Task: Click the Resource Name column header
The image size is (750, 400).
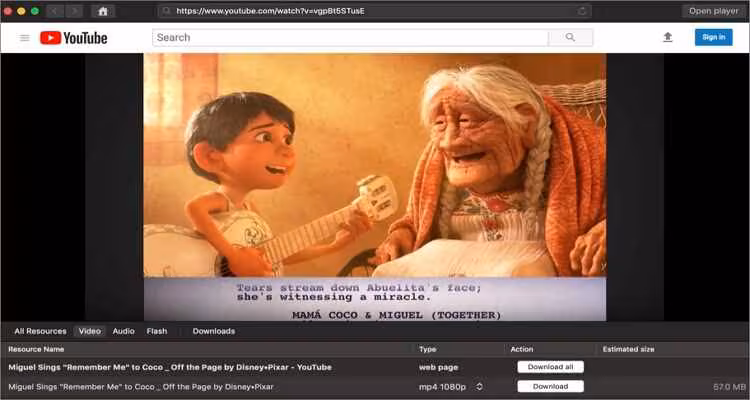Action: click(x=36, y=349)
